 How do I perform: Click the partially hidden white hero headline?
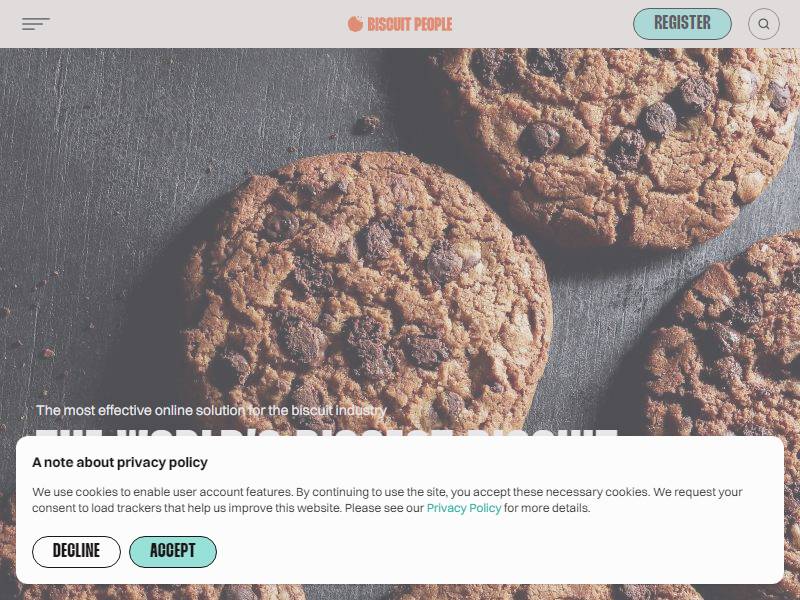(327, 433)
